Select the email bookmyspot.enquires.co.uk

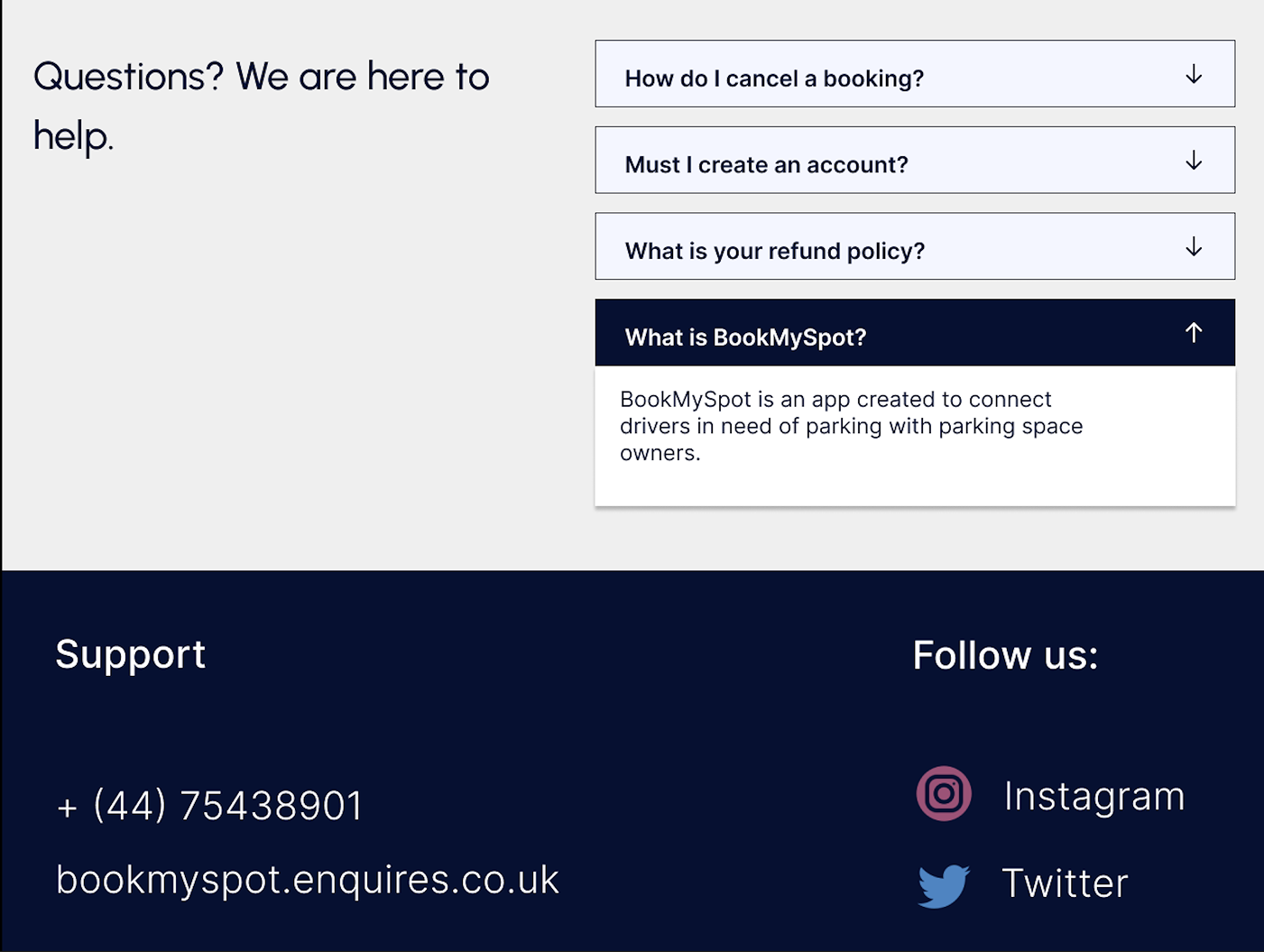point(307,880)
